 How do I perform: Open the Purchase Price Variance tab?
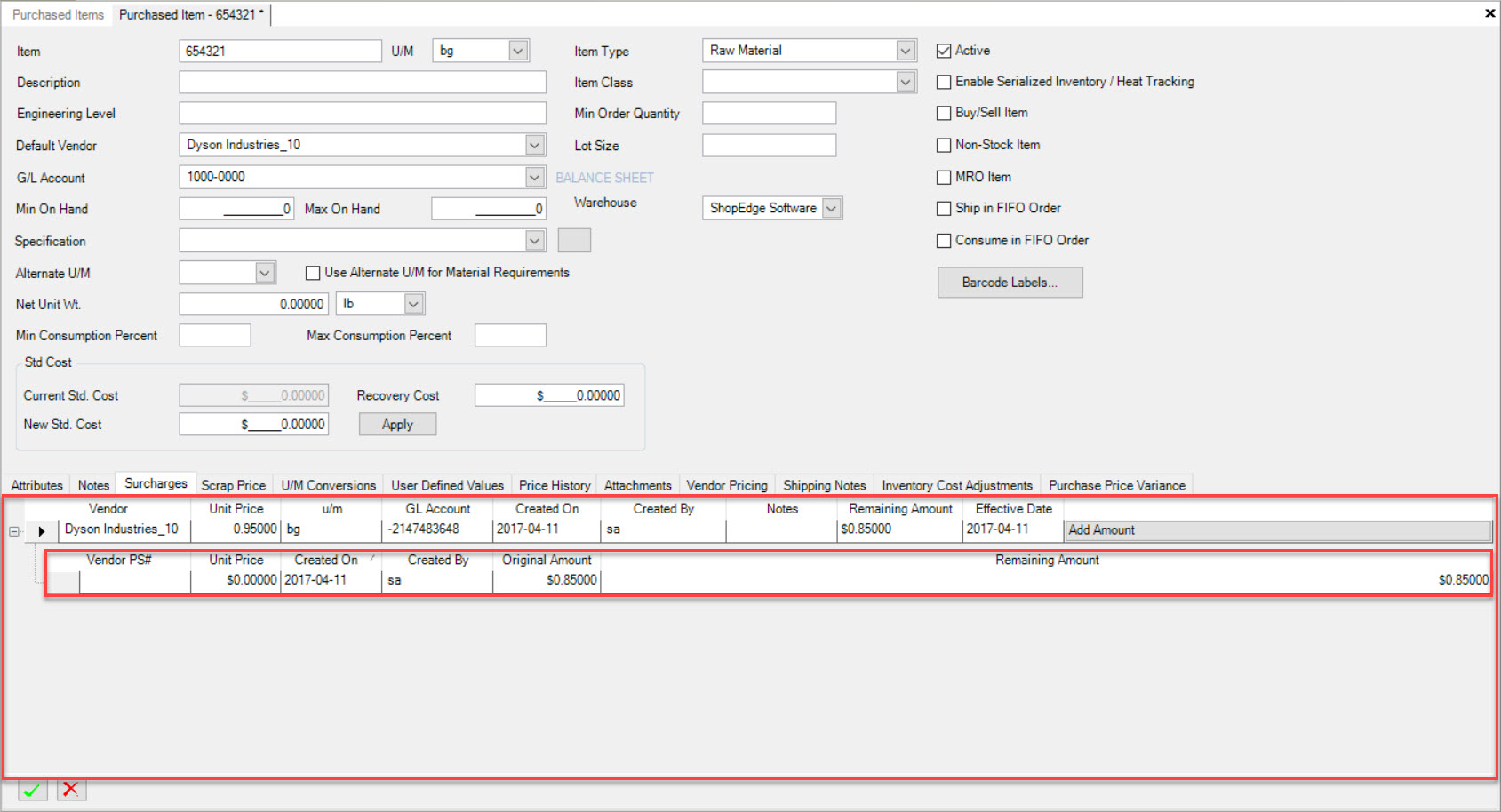pyautogui.click(x=1117, y=485)
